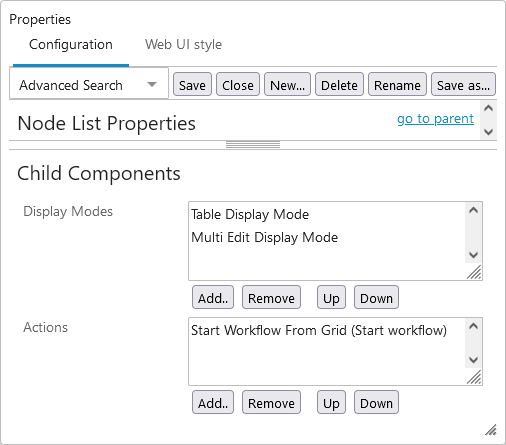The image size is (506, 445).
Task: Switch to the Web UI style tab
Action: [183, 44]
